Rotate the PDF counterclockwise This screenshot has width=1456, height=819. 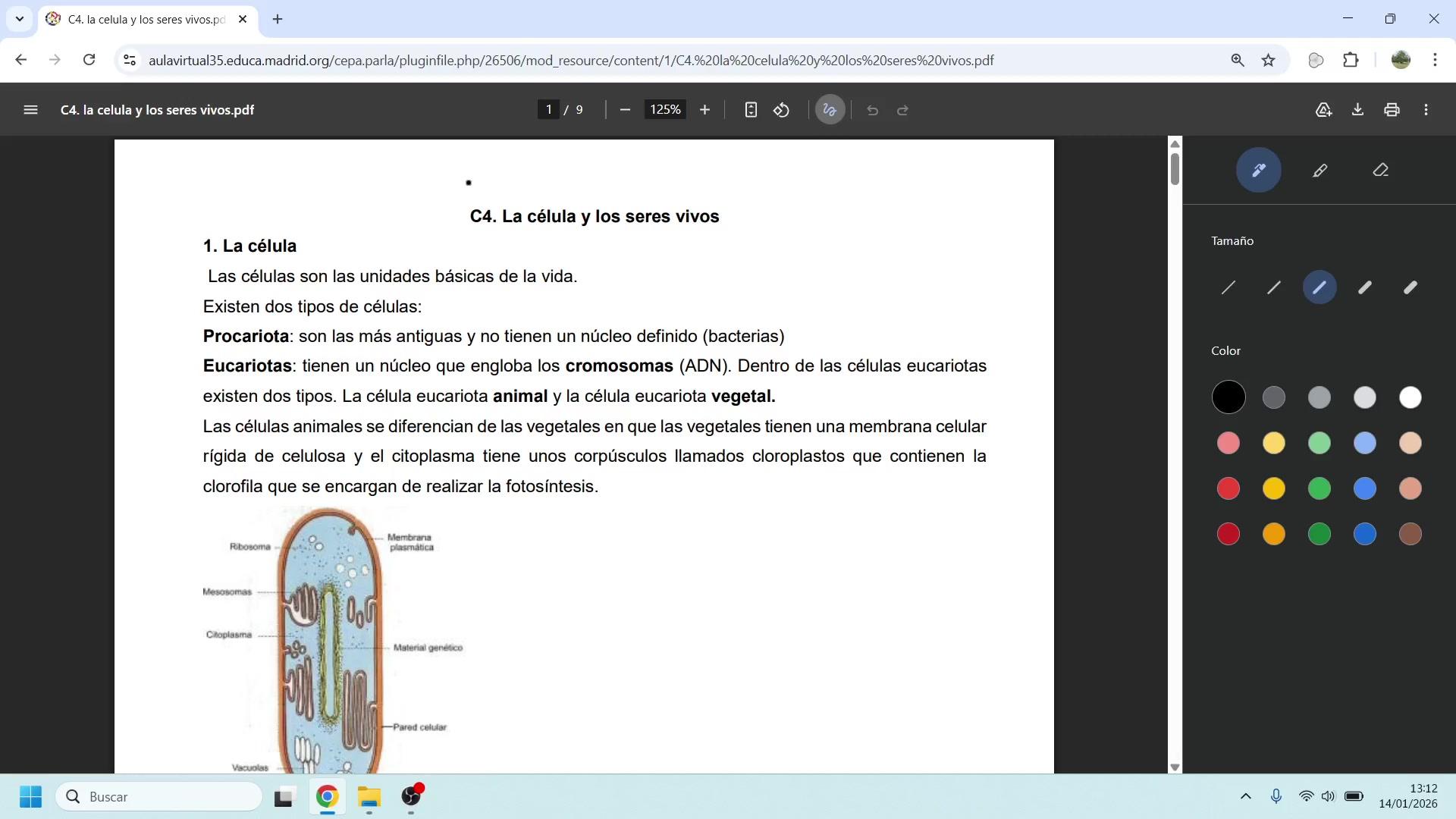coord(781,110)
